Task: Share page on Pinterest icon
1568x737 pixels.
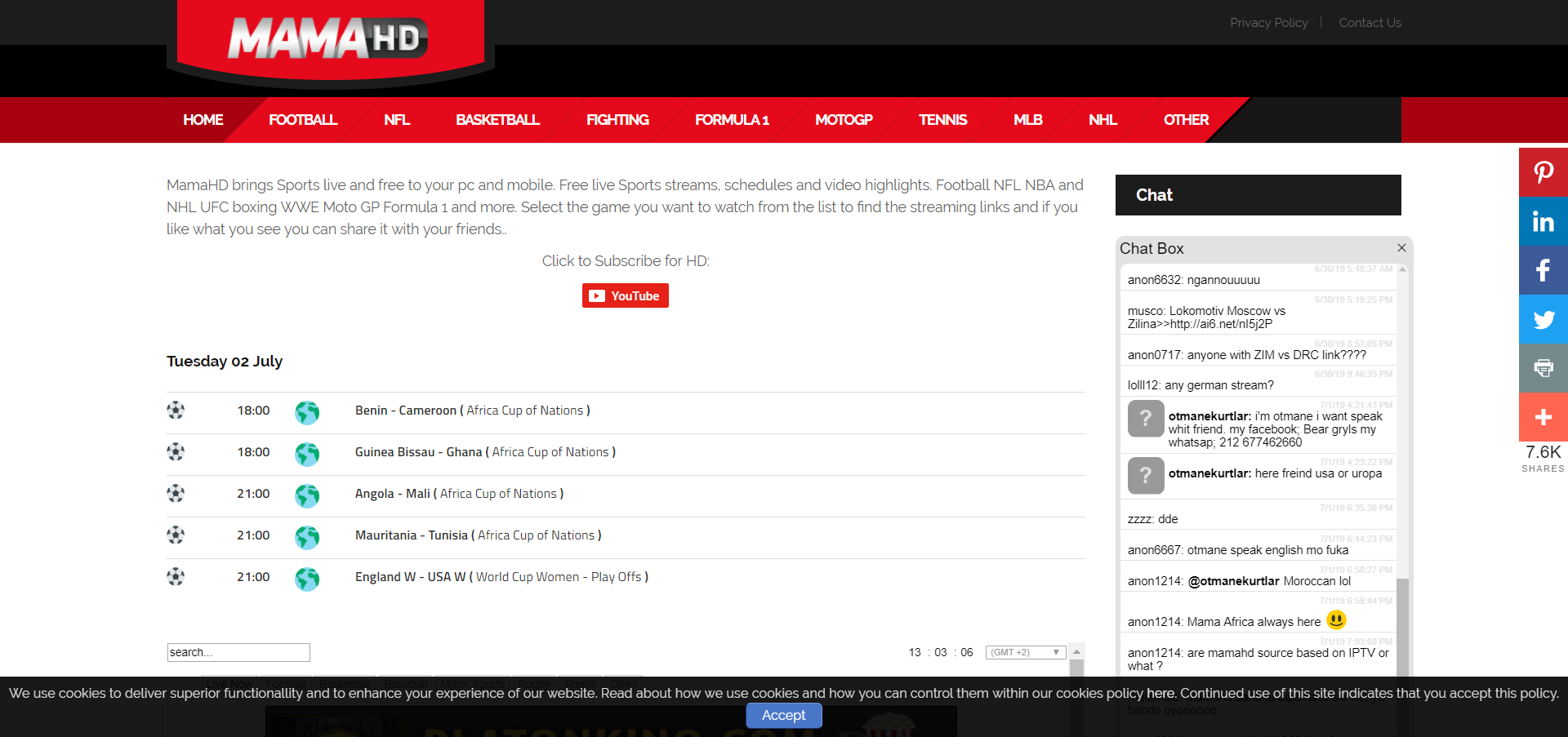Action: tap(1543, 172)
